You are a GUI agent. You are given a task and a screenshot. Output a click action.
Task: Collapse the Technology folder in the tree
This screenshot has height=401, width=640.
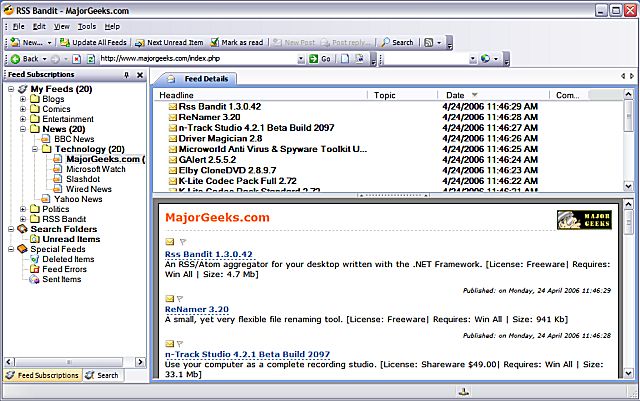coord(35,149)
